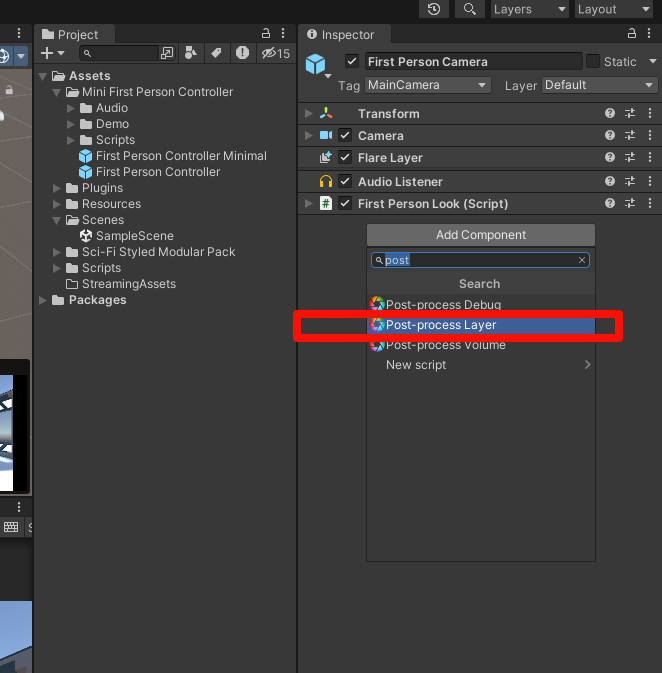662x673 pixels.
Task: Clear the component search text
Action: click(582, 260)
